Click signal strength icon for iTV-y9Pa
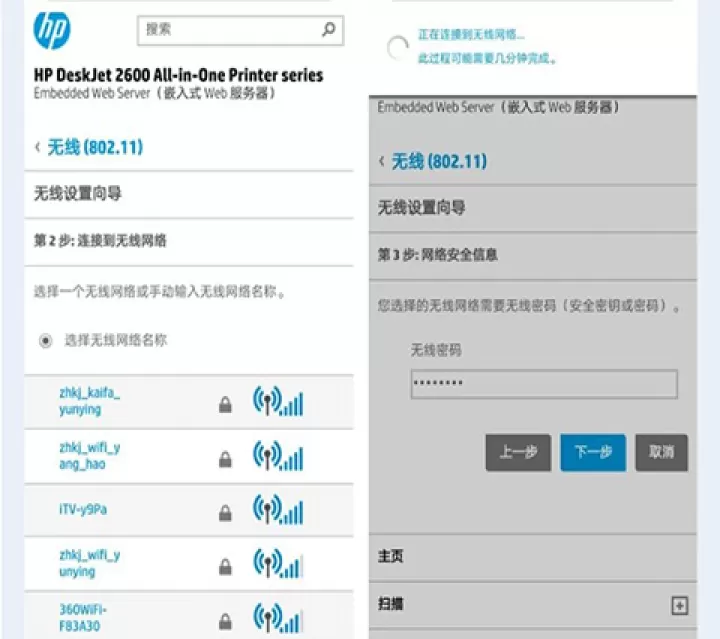 point(278,510)
